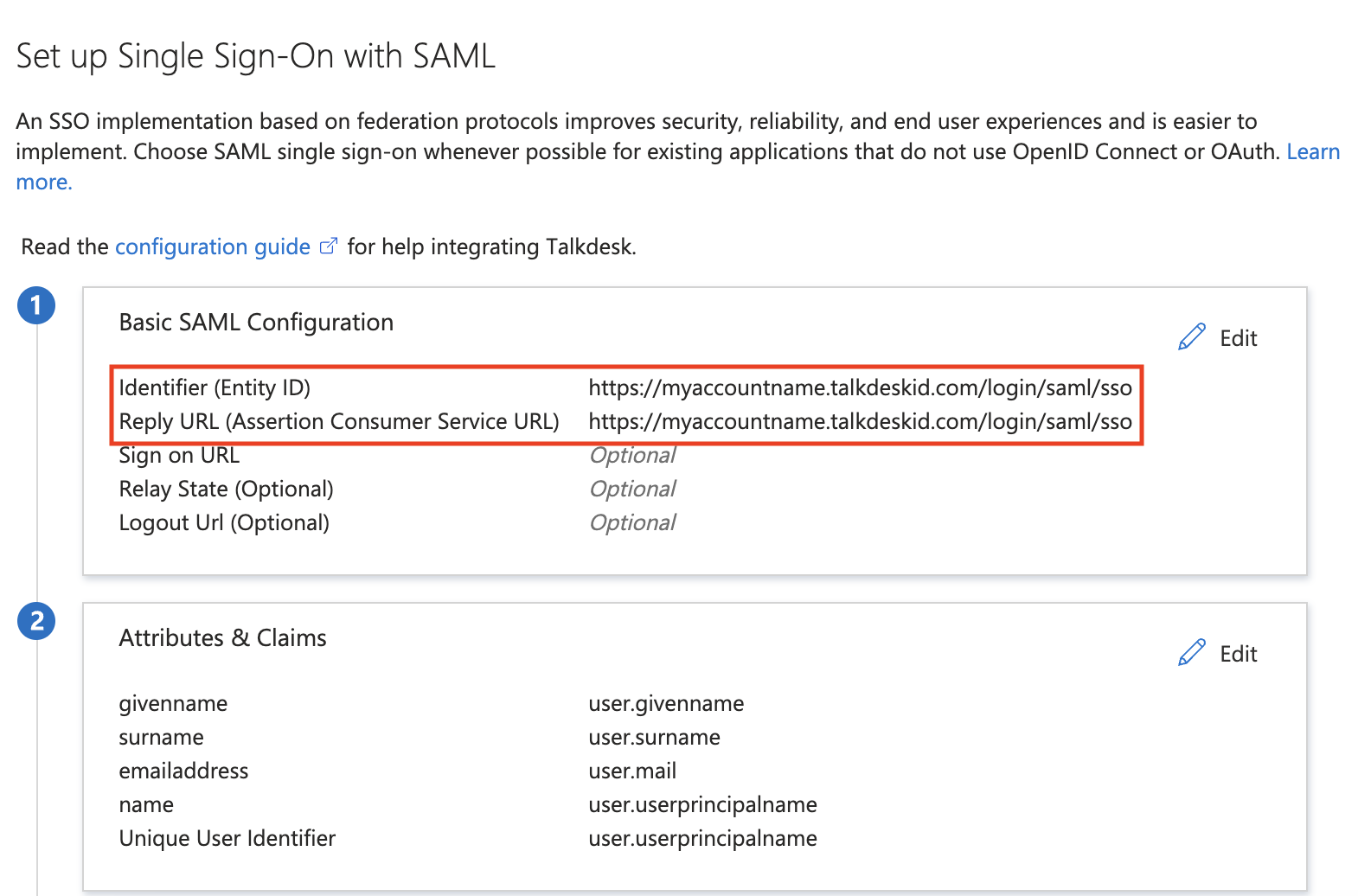Select the Sign on URL Optional field
This screenshot has height=896, width=1358.
point(632,455)
